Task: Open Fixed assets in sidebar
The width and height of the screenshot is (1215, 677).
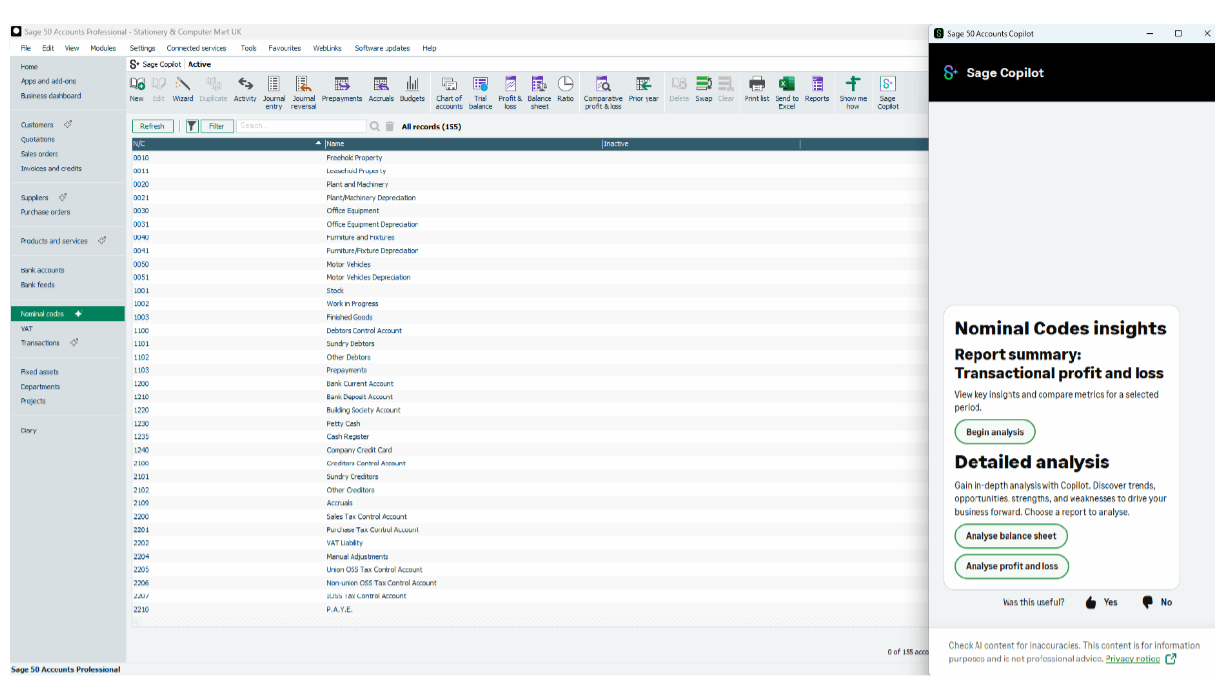Action: [x=40, y=372]
